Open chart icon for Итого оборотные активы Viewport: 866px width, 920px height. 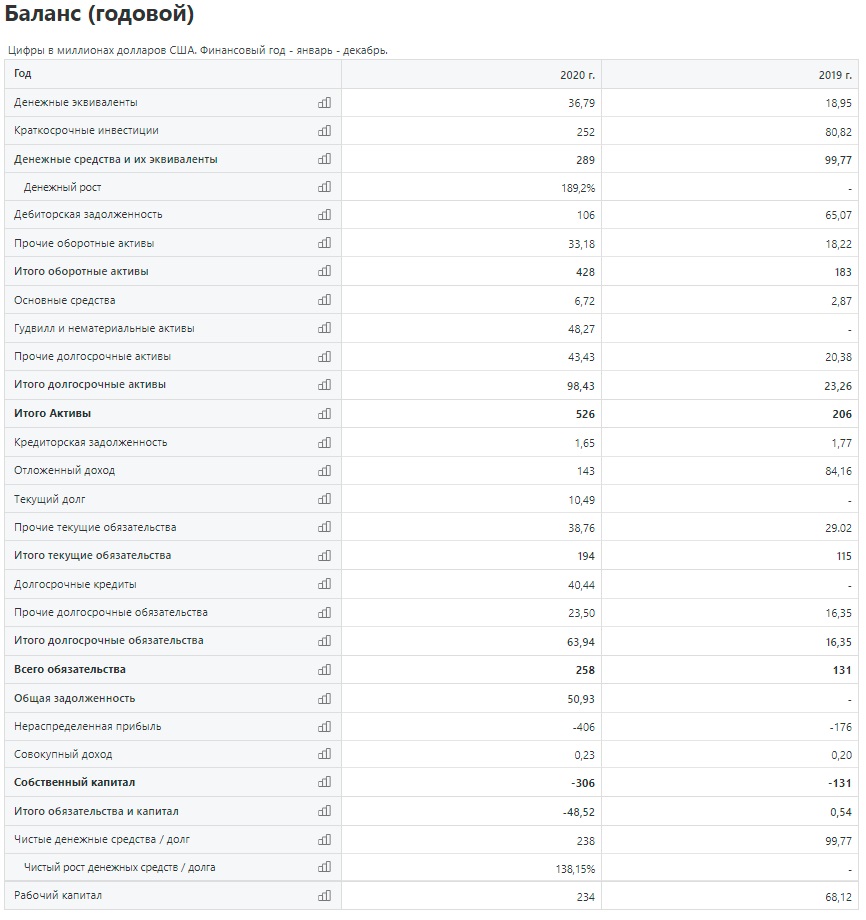click(324, 271)
